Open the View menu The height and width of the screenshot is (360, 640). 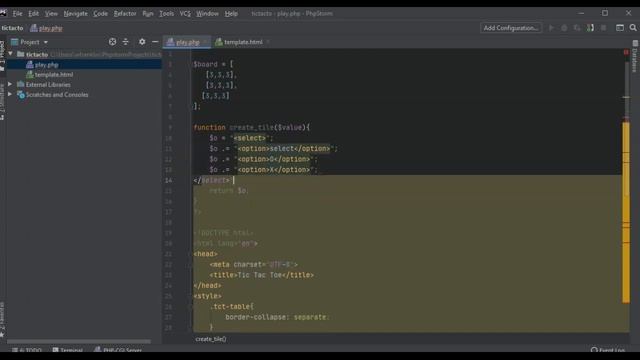pos(51,13)
